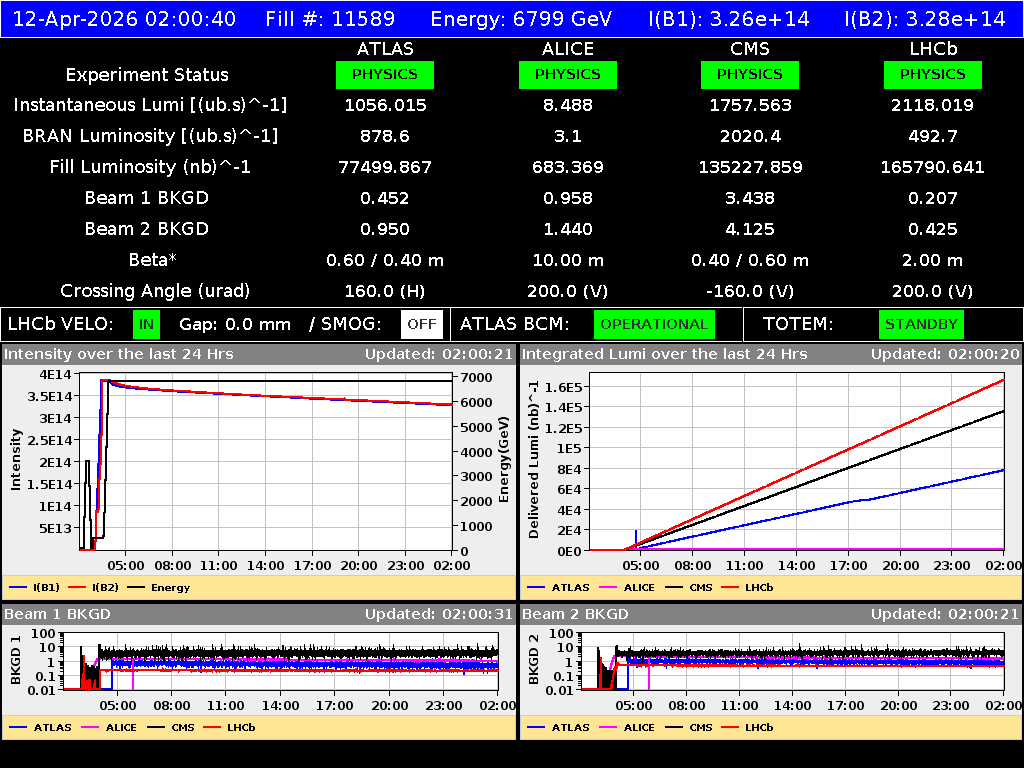Click the LHCb PHYSICS status indicator
Image resolution: width=1024 pixels, height=768 pixels.
(x=932, y=74)
